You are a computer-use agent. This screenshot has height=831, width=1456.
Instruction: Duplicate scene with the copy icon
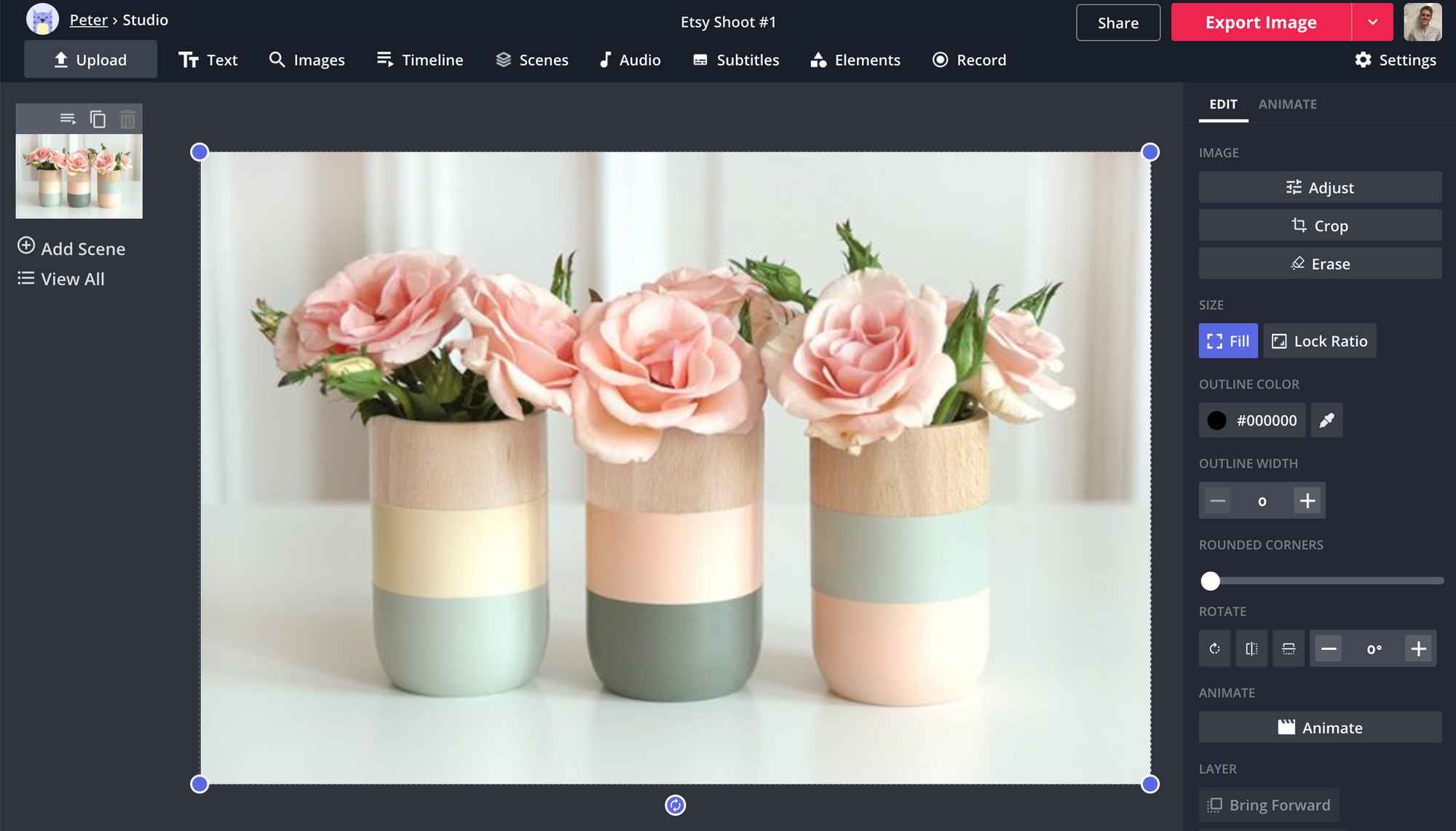point(98,119)
